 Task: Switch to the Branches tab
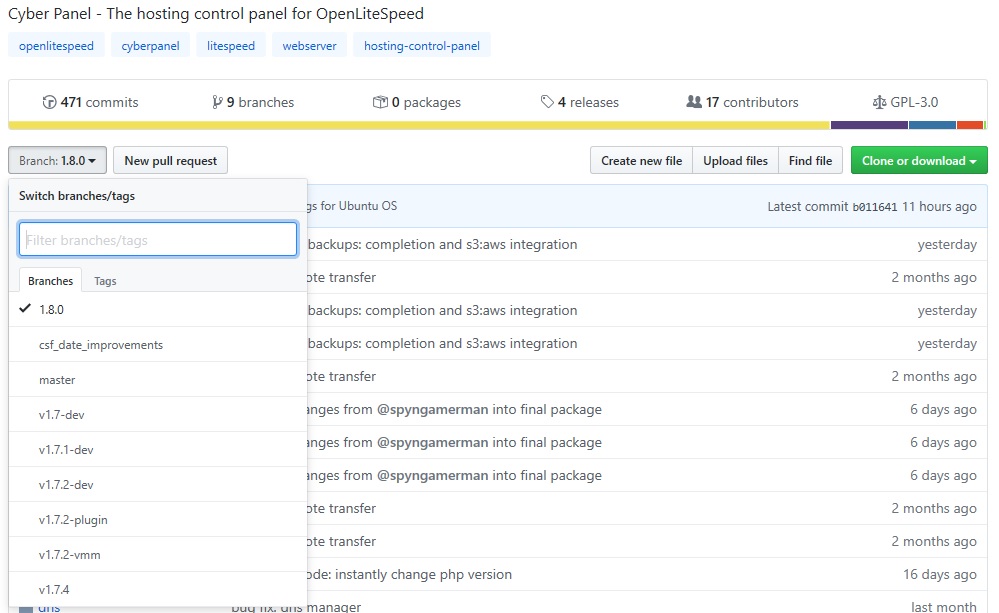[49, 281]
